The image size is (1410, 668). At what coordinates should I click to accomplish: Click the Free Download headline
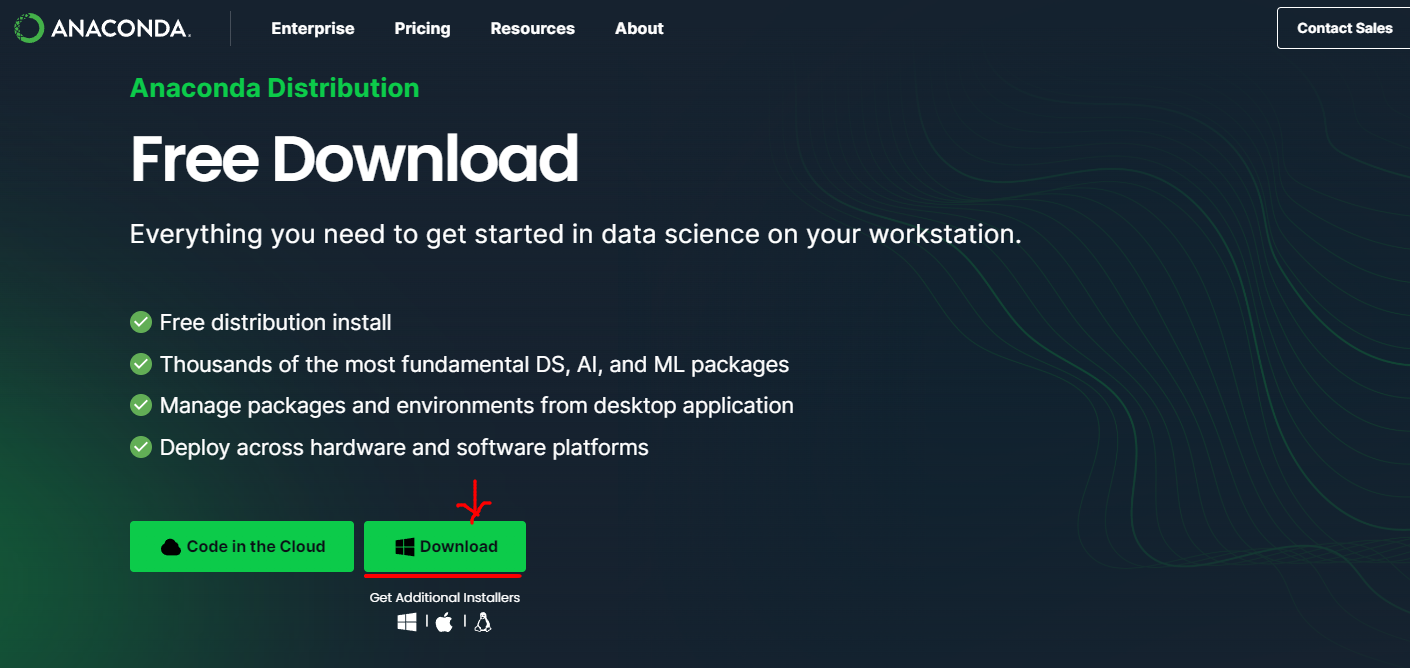tap(354, 158)
